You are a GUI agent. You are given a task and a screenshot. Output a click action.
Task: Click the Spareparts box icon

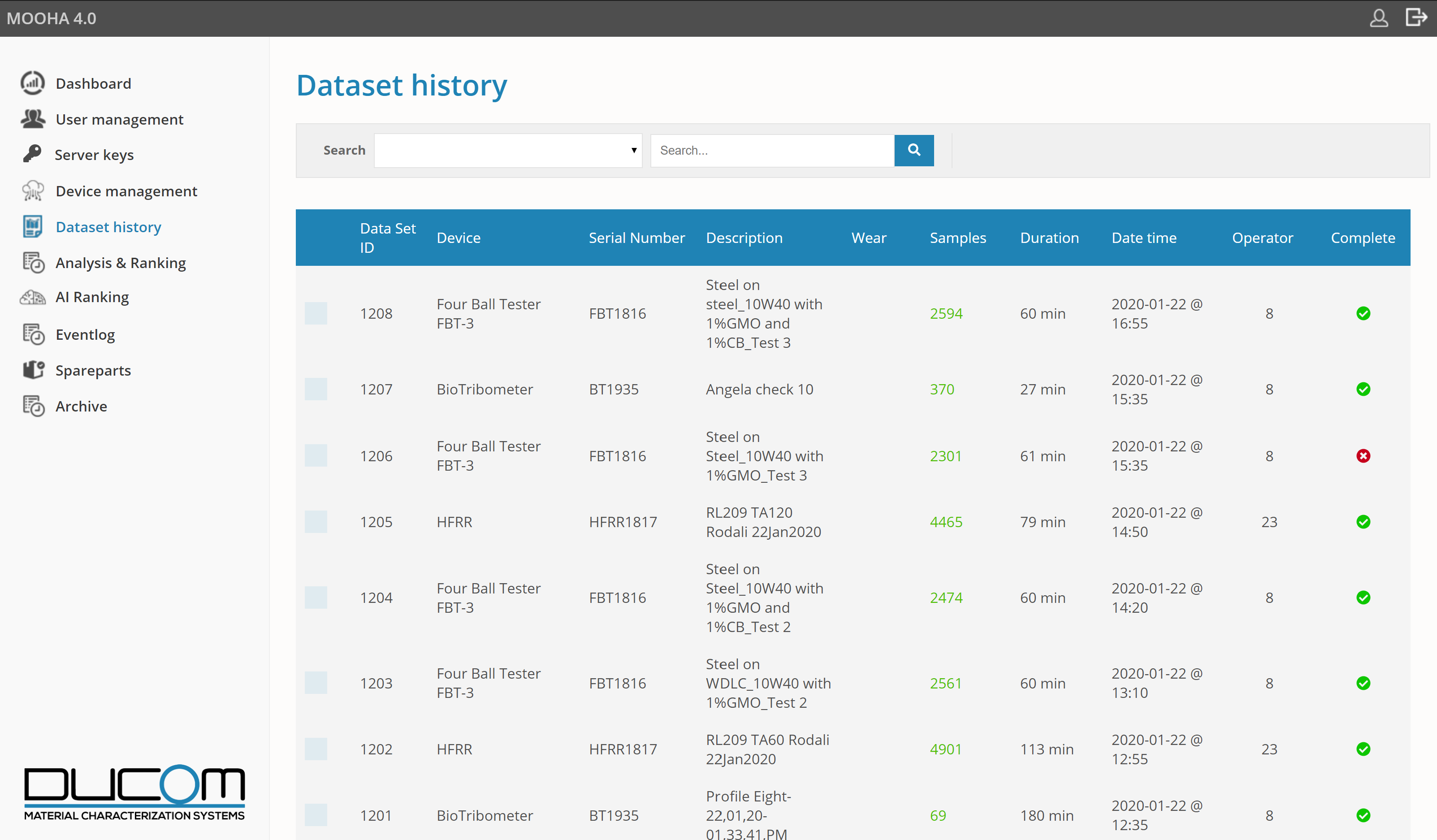click(33, 370)
